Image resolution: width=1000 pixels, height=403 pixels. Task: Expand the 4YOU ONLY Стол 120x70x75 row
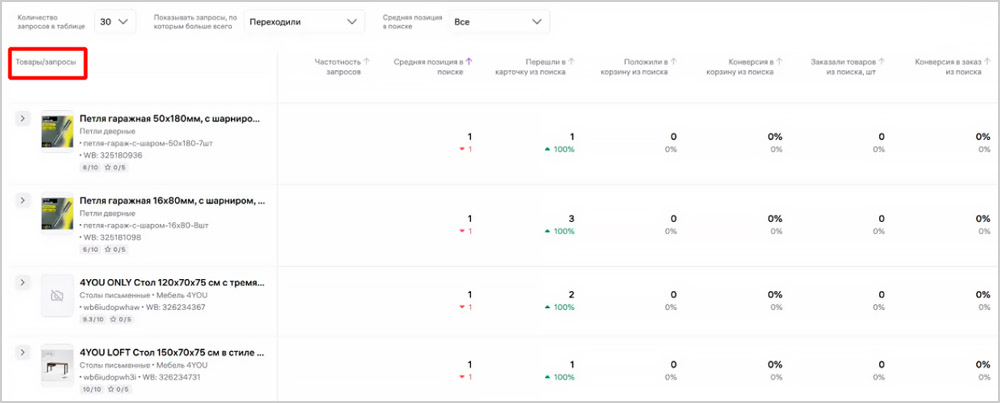(x=23, y=283)
